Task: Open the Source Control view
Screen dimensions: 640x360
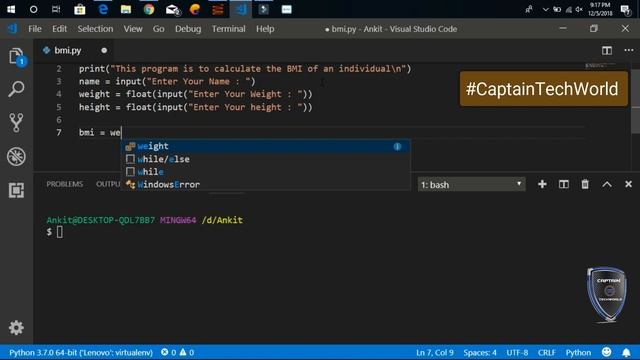Action: pyautogui.click(x=16, y=122)
